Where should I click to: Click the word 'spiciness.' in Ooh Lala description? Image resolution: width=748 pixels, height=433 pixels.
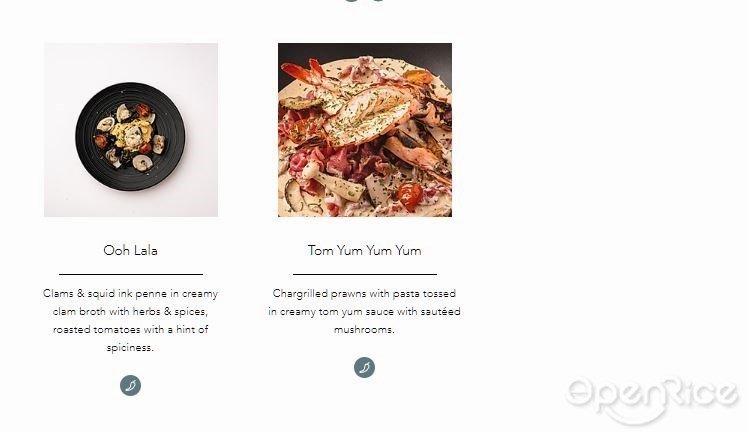(130, 348)
